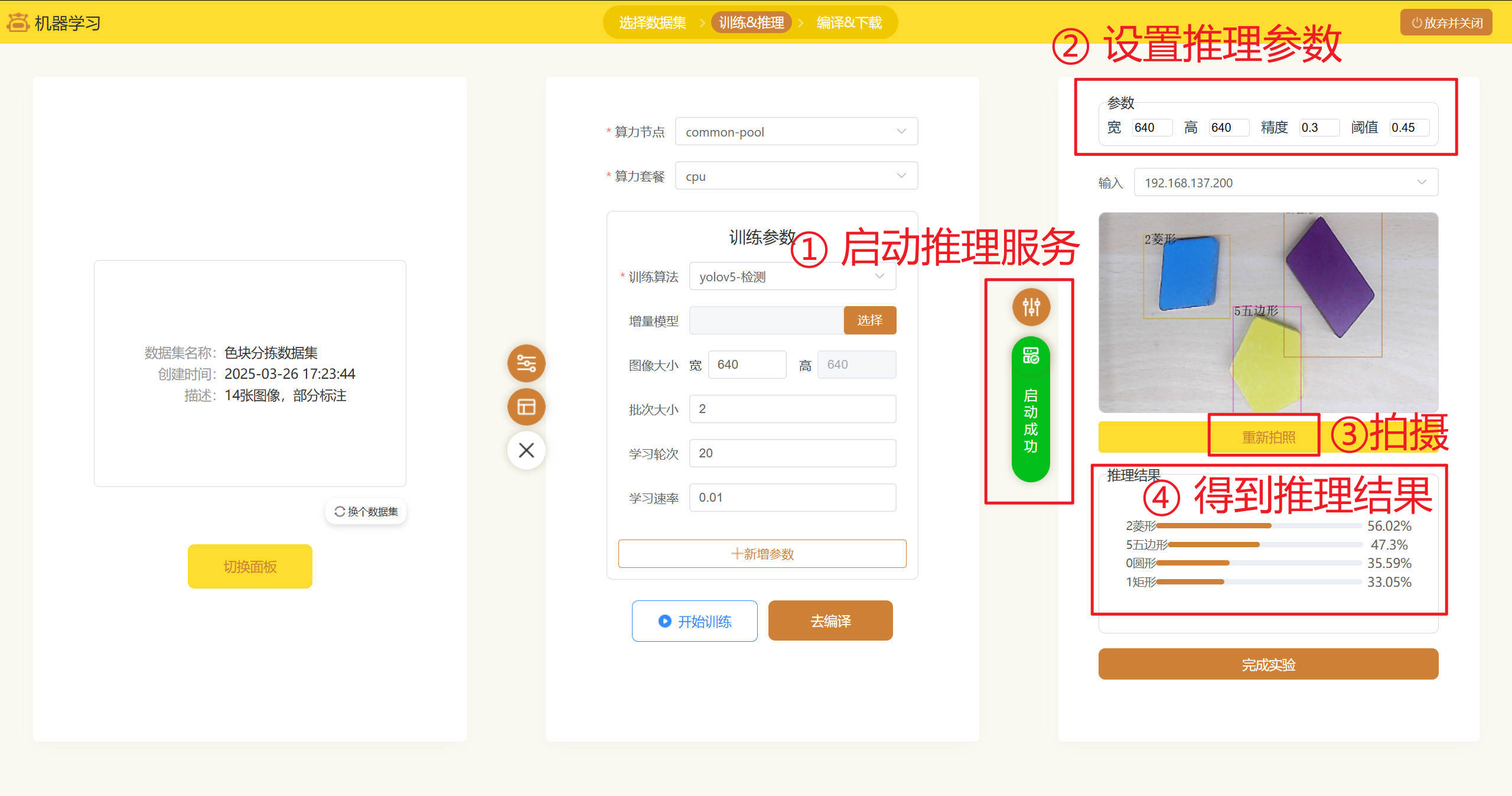Click the 选择 incremental model button
This screenshot has width=1512, height=796.
tap(869, 320)
